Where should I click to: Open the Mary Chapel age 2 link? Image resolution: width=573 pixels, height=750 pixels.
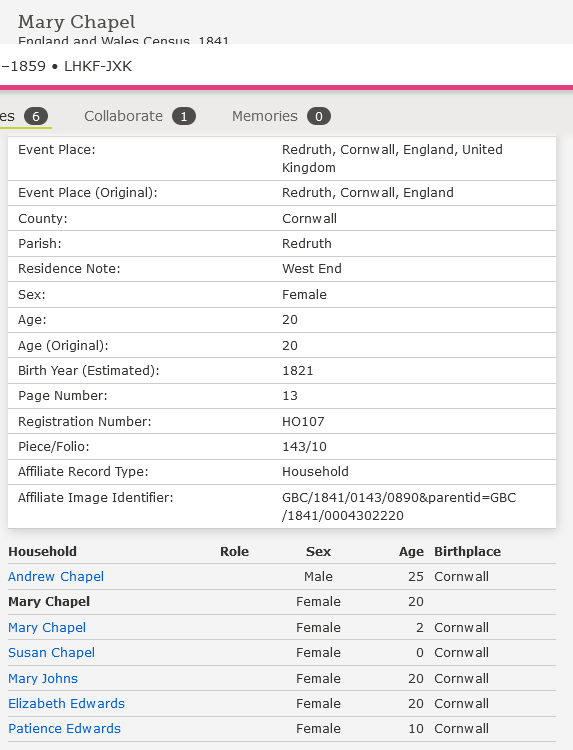tap(47, 628)
